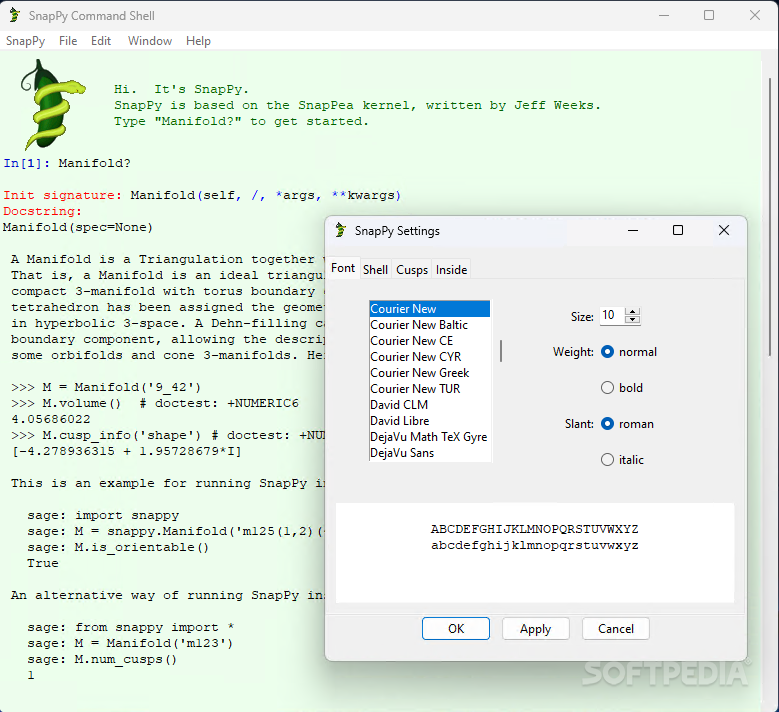Image resolution: width=779 pixels, height=712 pixels.
Task: Select Courier New CYR font
Action: click(x=430, y=357)
